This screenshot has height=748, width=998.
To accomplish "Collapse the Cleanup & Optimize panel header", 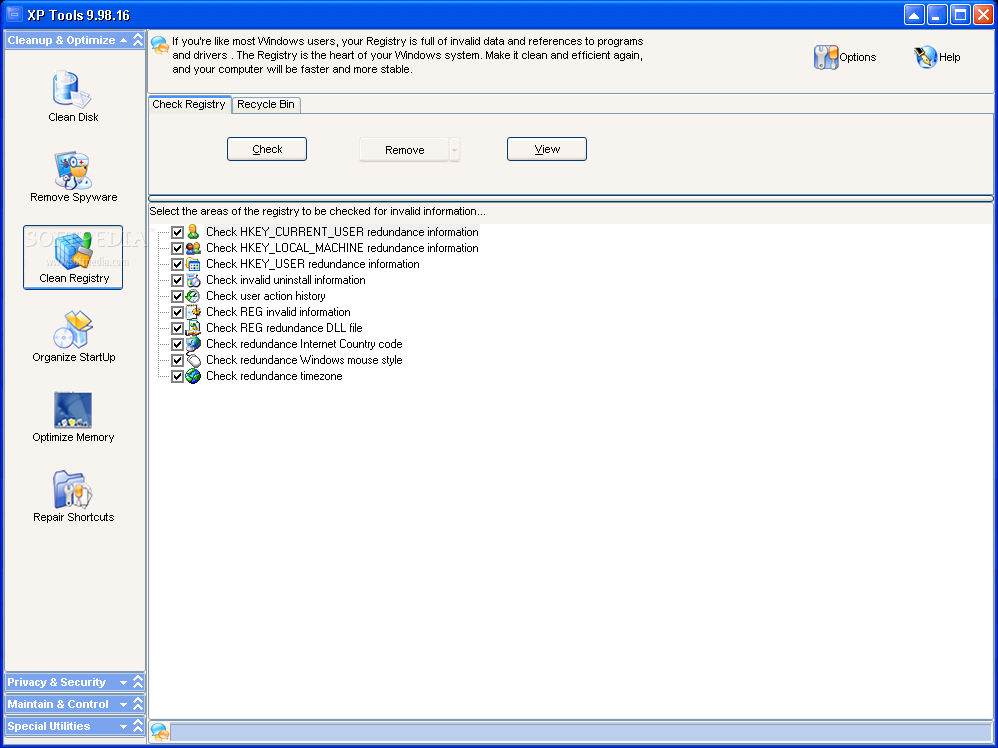I will pos(74,40).
